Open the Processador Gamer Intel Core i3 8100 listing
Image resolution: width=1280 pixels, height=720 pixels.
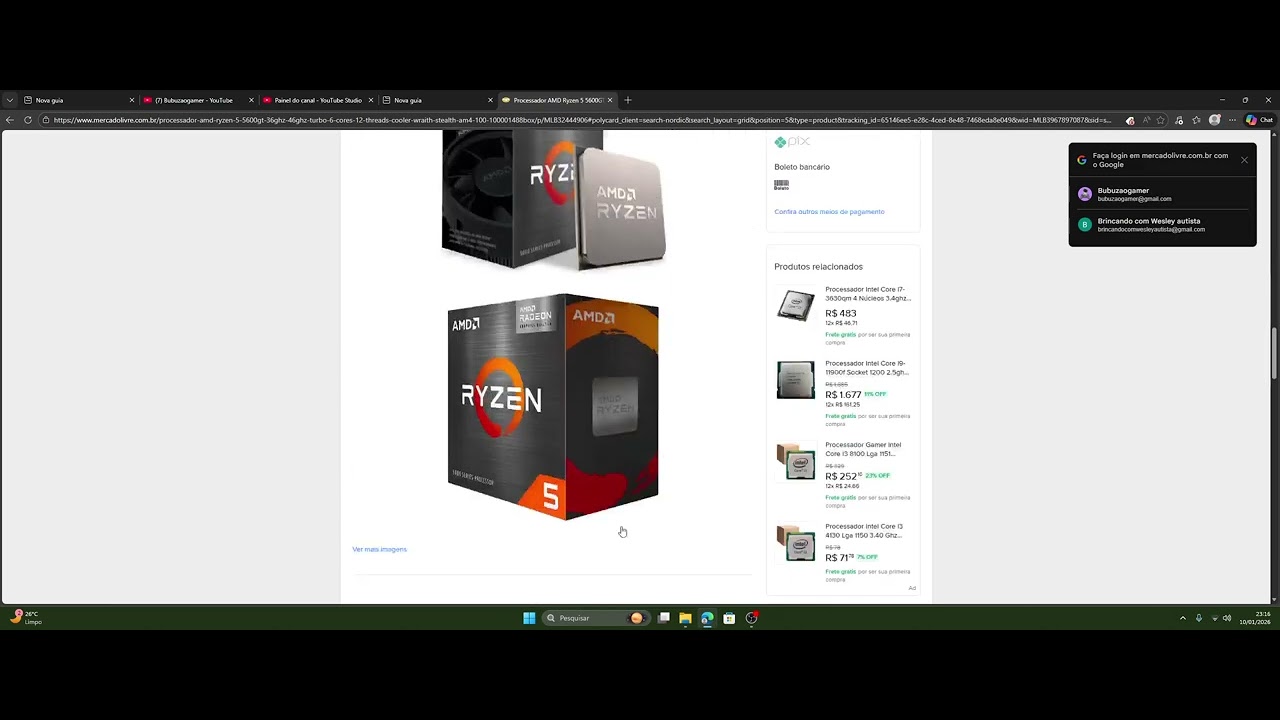(863, 449)
